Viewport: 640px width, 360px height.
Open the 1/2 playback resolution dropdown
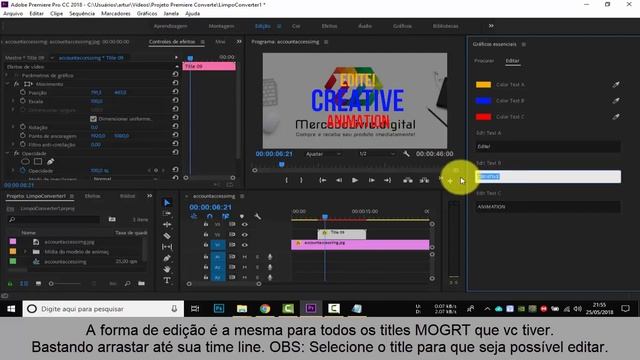(x=377, y=154)
